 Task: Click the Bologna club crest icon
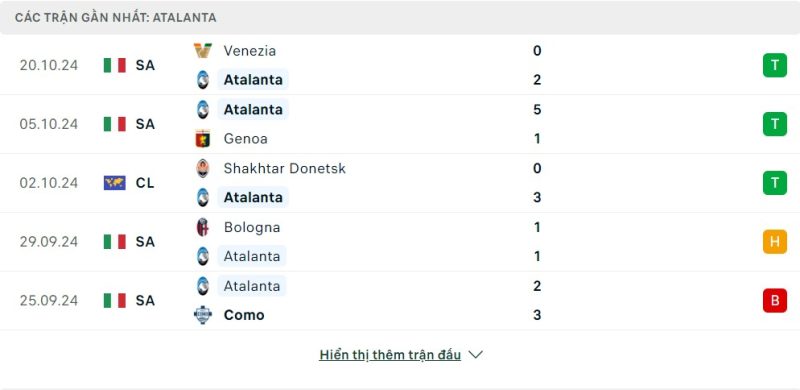pyautogui.click(x=203, y=227)
